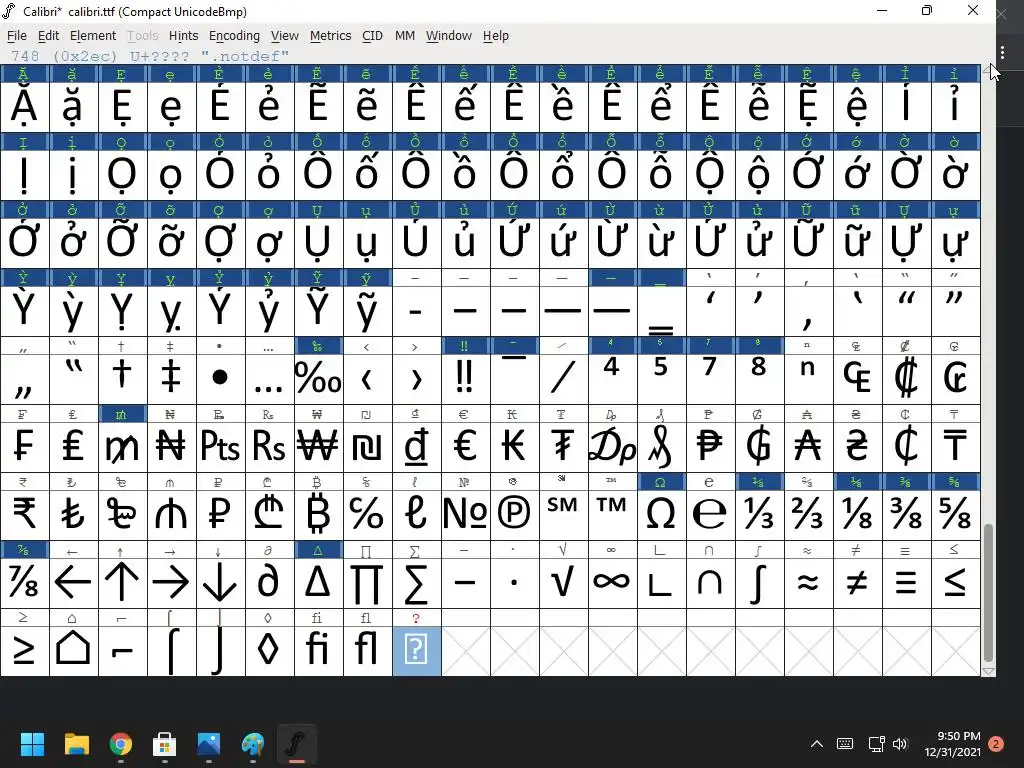The height and width of the screenshot is (768, 1024).
Task: Select the Naira sign glyph cell
Action: 171,447
